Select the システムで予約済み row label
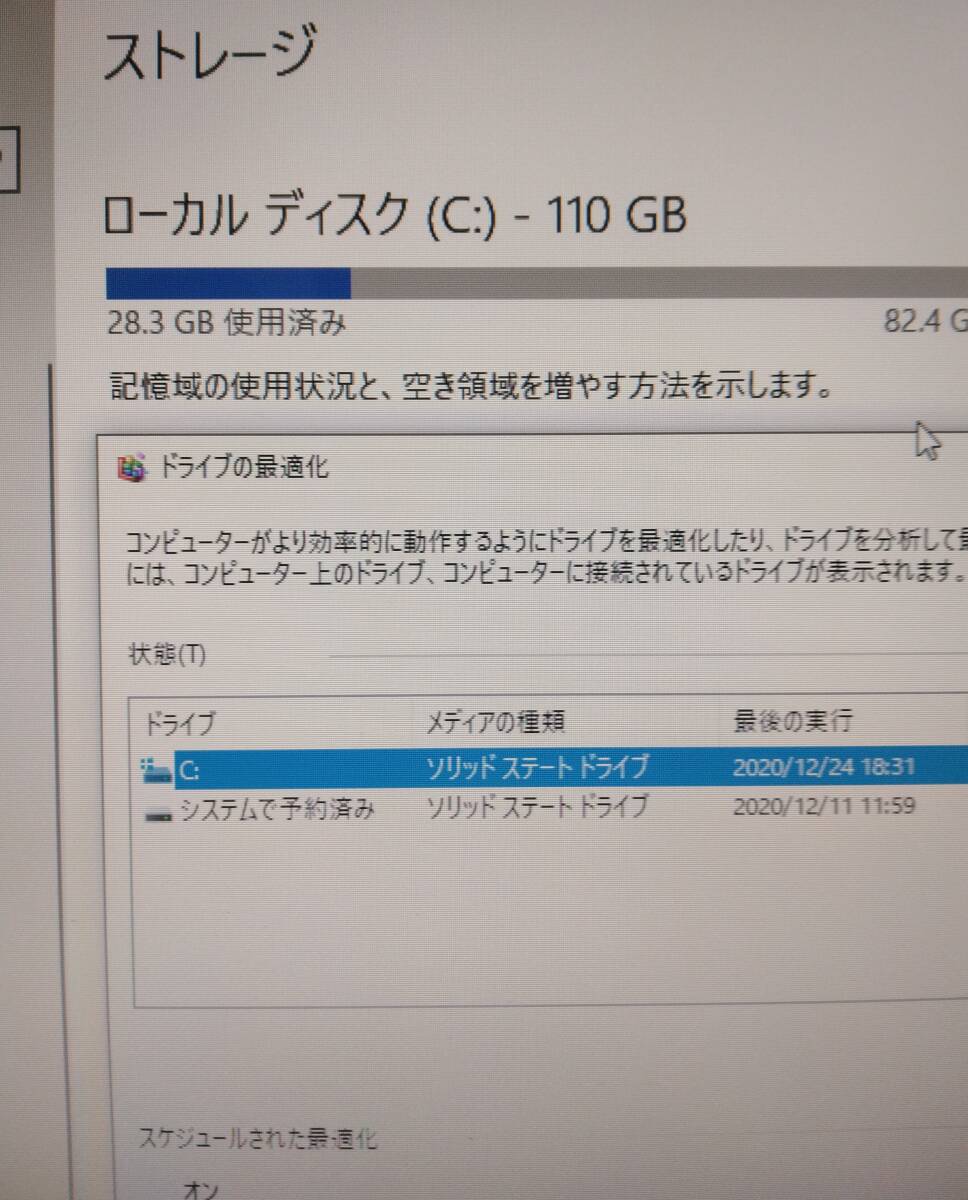Viewport: 968px width, 1200px height. (x=277, y=809)
